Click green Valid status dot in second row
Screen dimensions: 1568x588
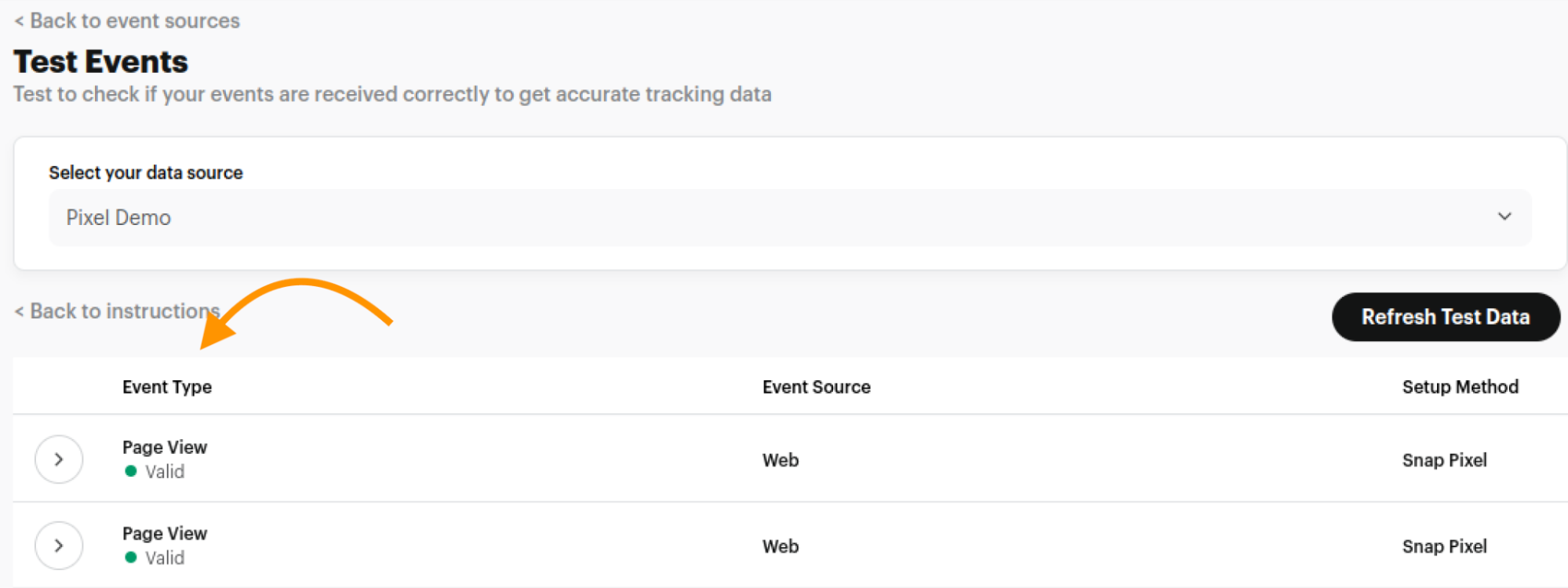pyautogui.click(x=131, y=557)
